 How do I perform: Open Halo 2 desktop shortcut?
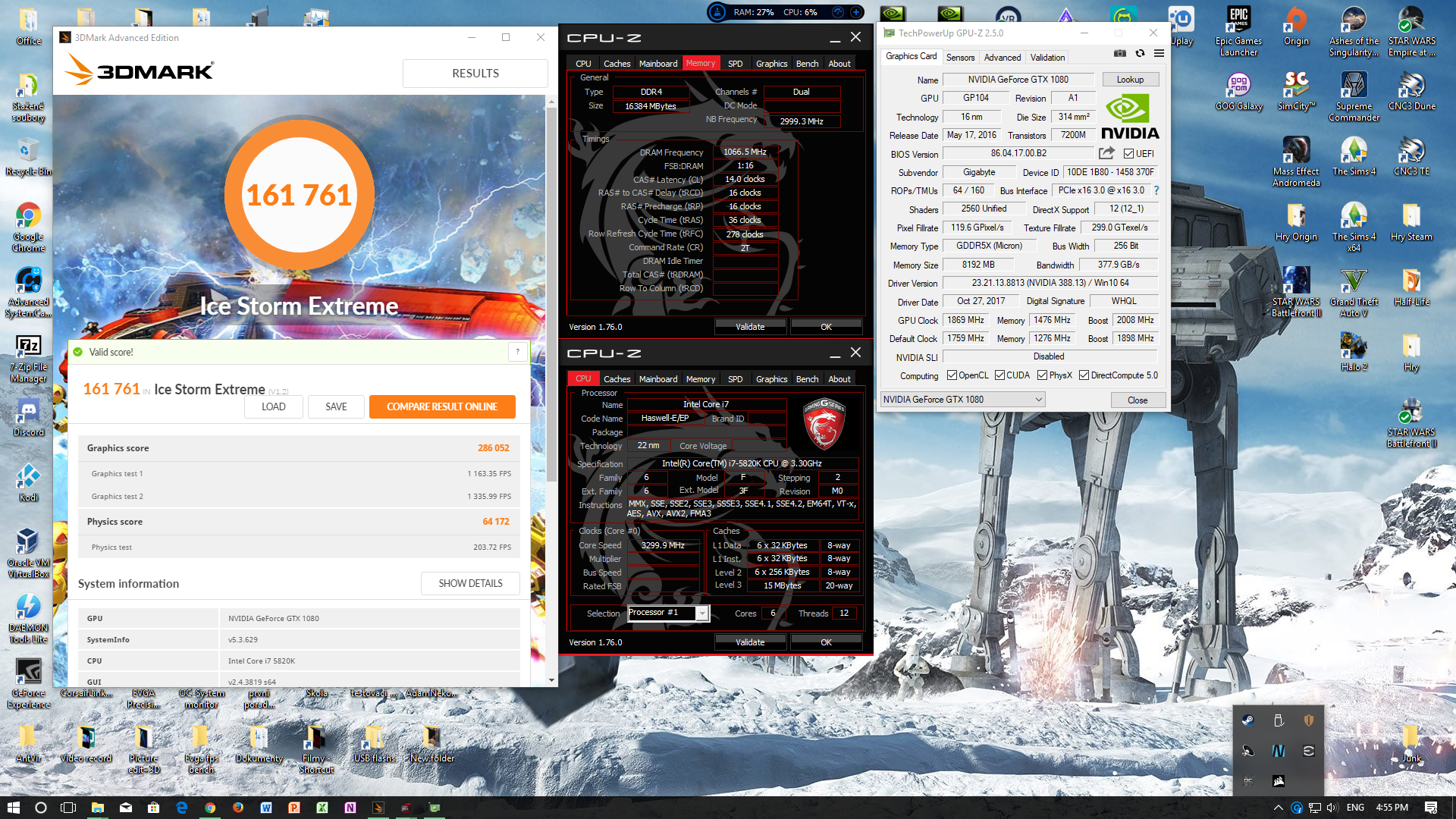1354,352
